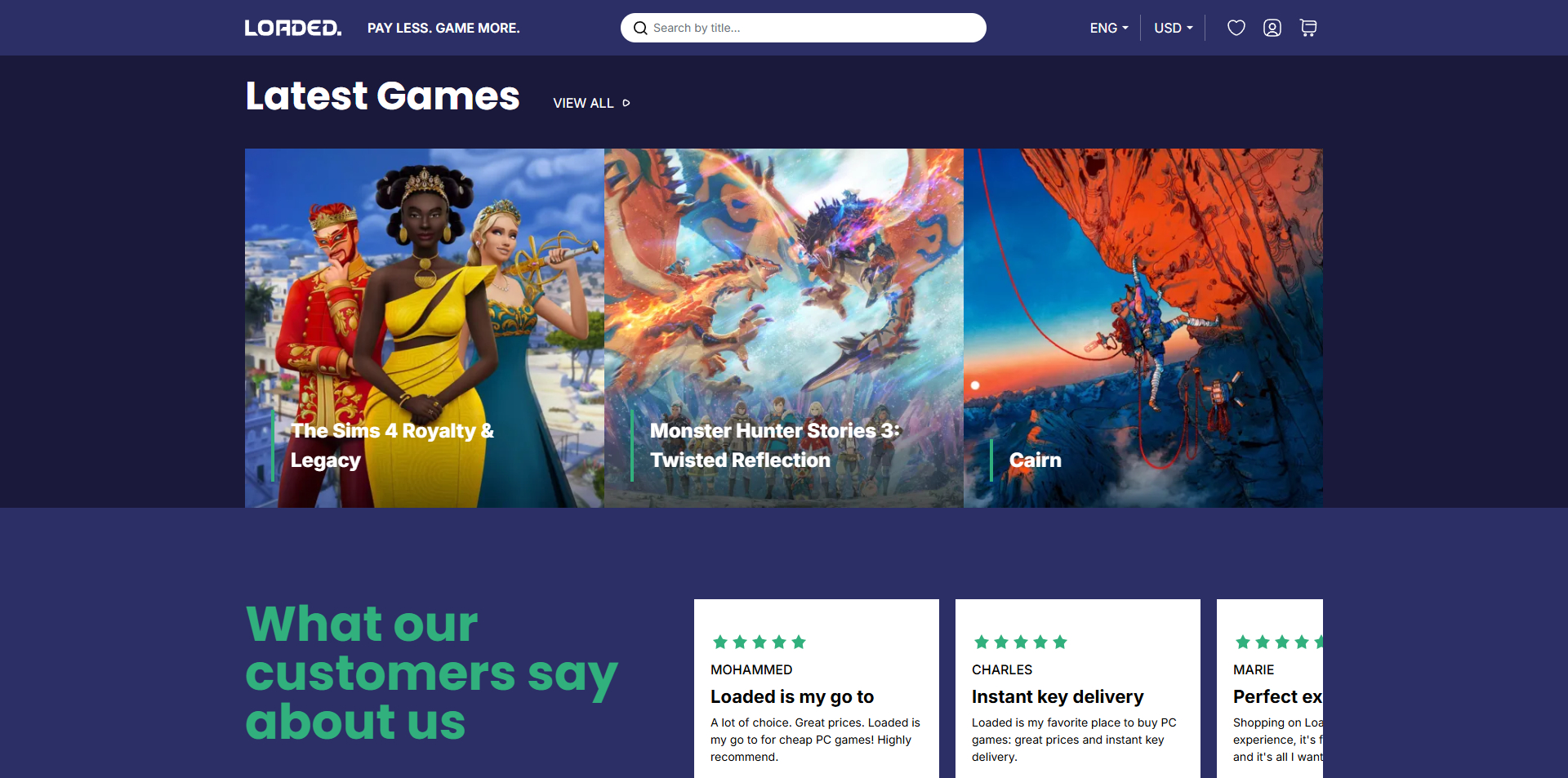Viewport: 1568px width, 778px height.
Task: Open VIEW ALL latest games link
Action: click(x=591, y=103)
